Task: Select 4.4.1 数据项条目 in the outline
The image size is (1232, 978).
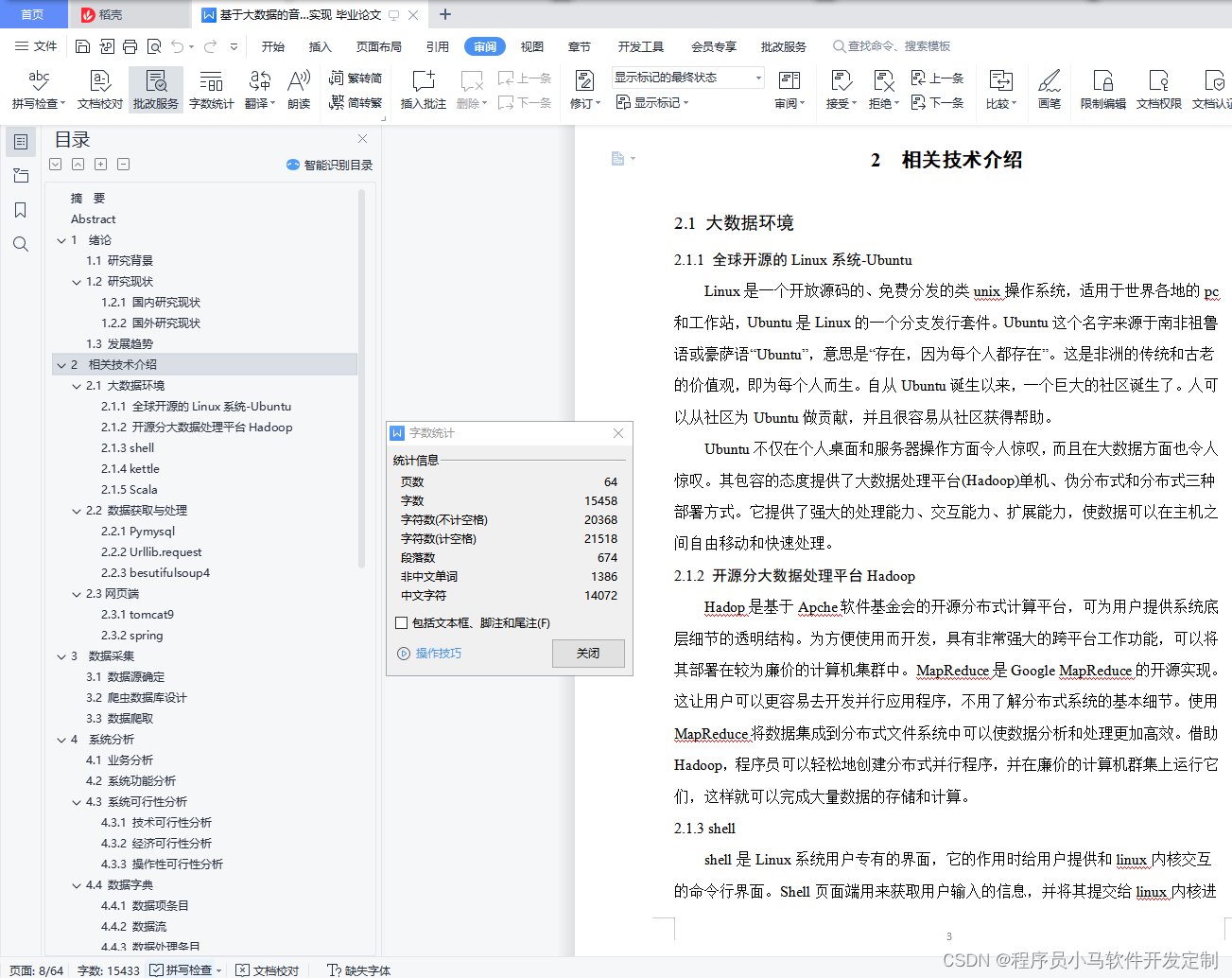Action: click(x=145, y=906)
